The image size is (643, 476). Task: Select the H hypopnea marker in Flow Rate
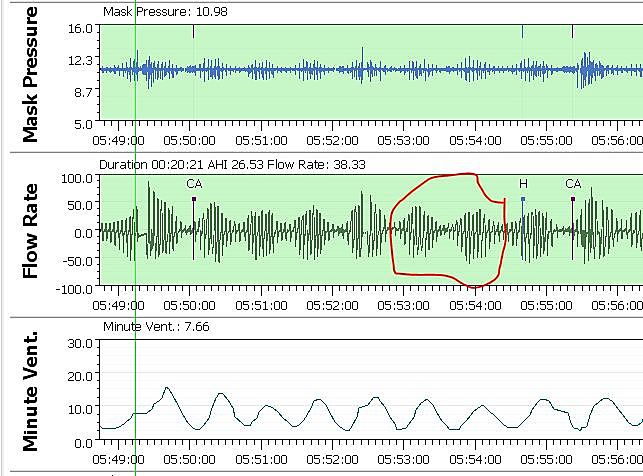pyautogui.click(x=522, y=198)
